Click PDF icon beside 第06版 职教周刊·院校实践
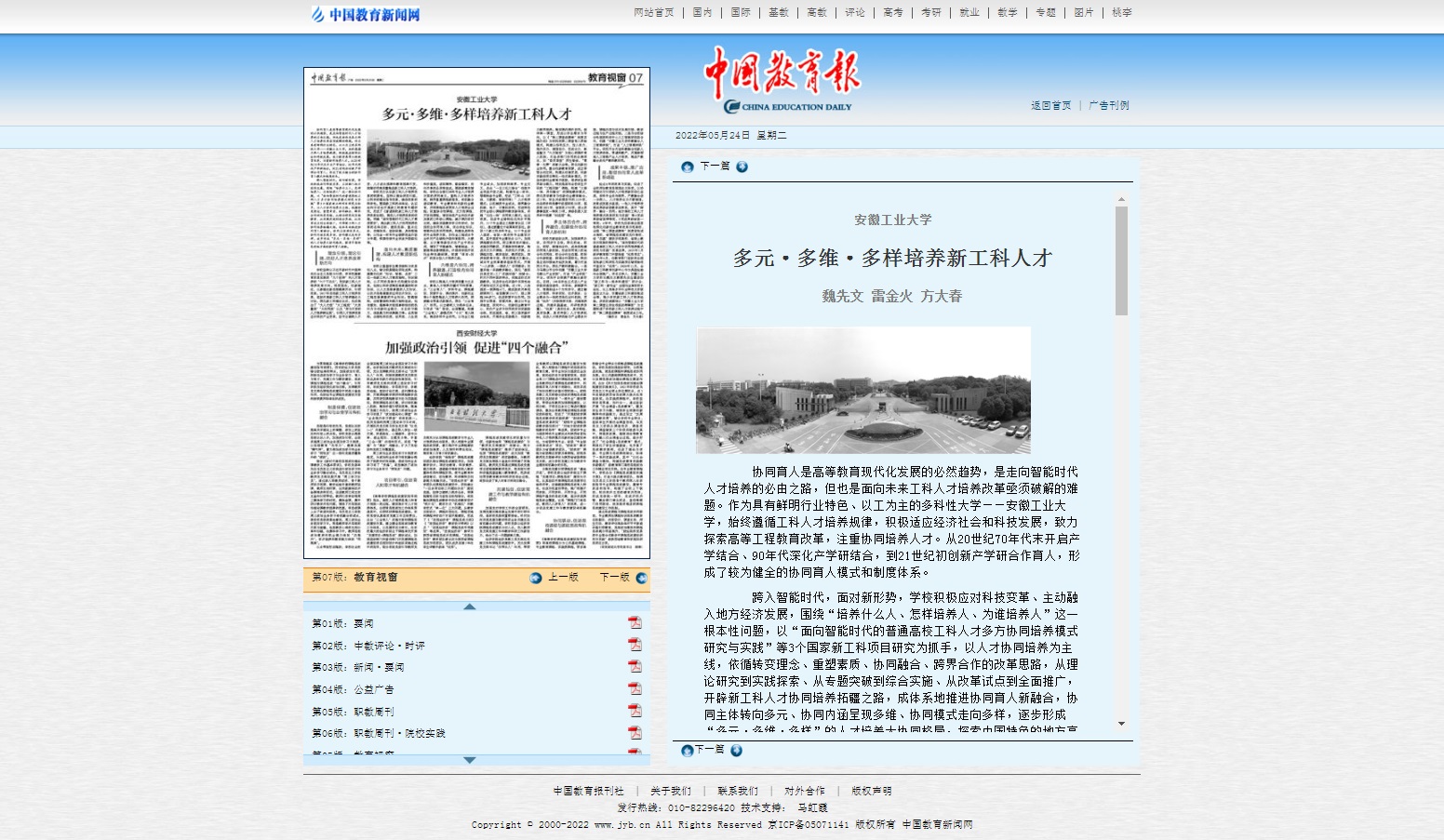 point(635,733)
